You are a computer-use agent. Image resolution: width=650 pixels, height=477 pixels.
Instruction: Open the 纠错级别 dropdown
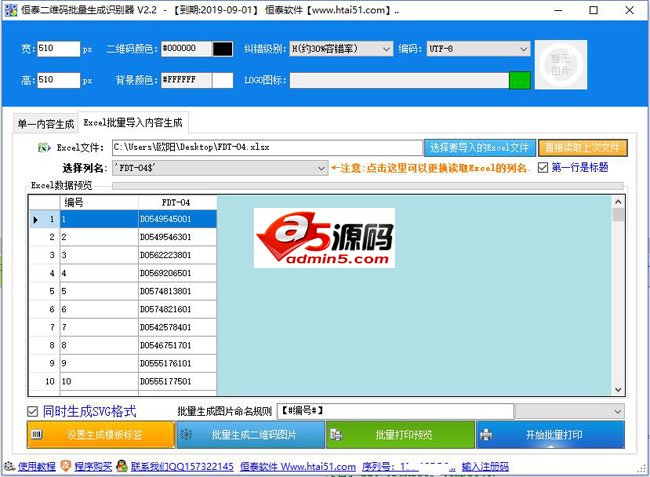386,49
